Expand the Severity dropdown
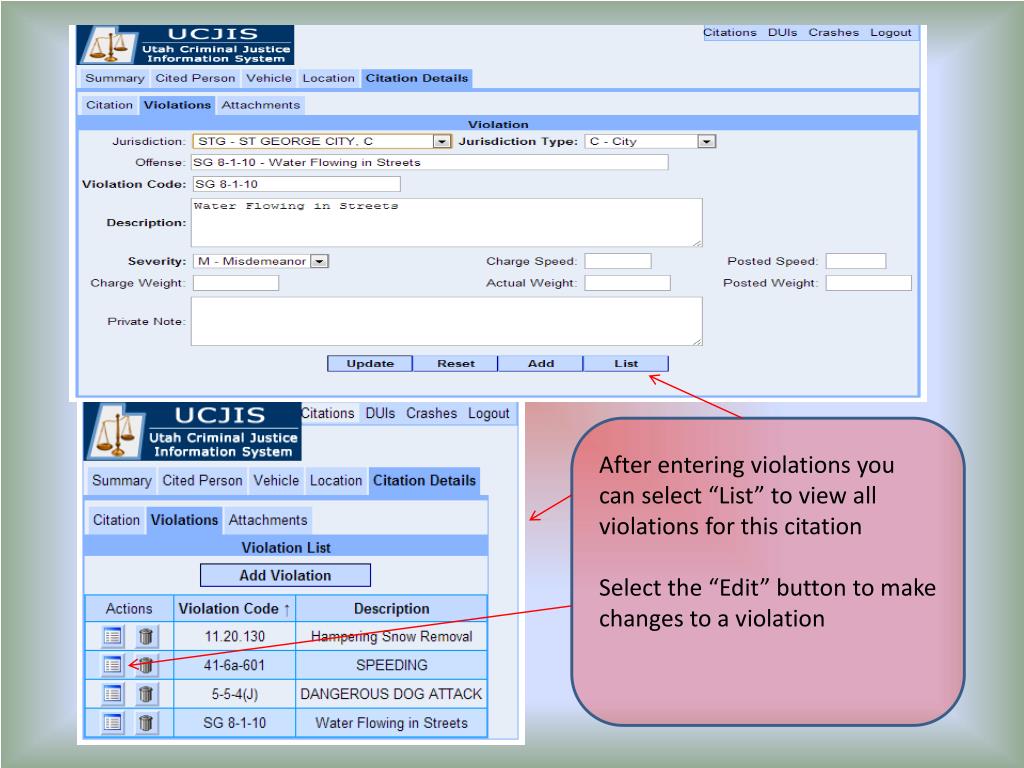The image size is (1024, 768). point(320,262)
